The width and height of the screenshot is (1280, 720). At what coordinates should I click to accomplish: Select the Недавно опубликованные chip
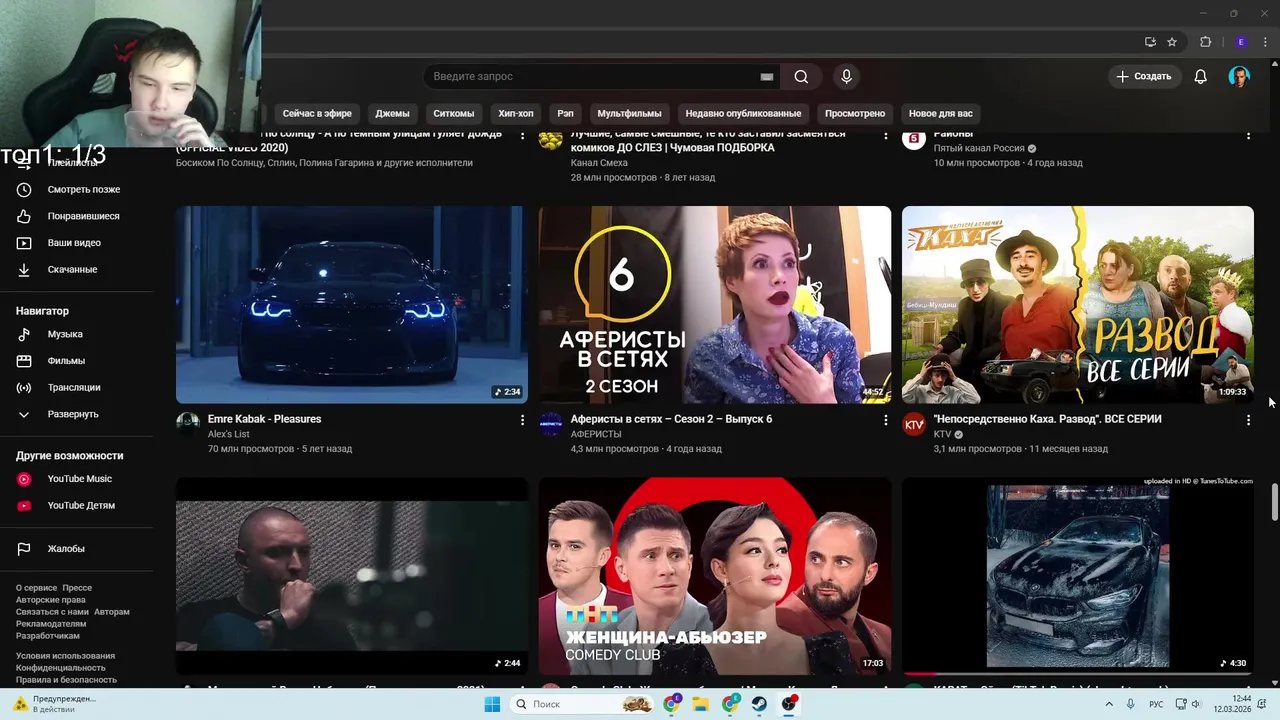(743, 114)
